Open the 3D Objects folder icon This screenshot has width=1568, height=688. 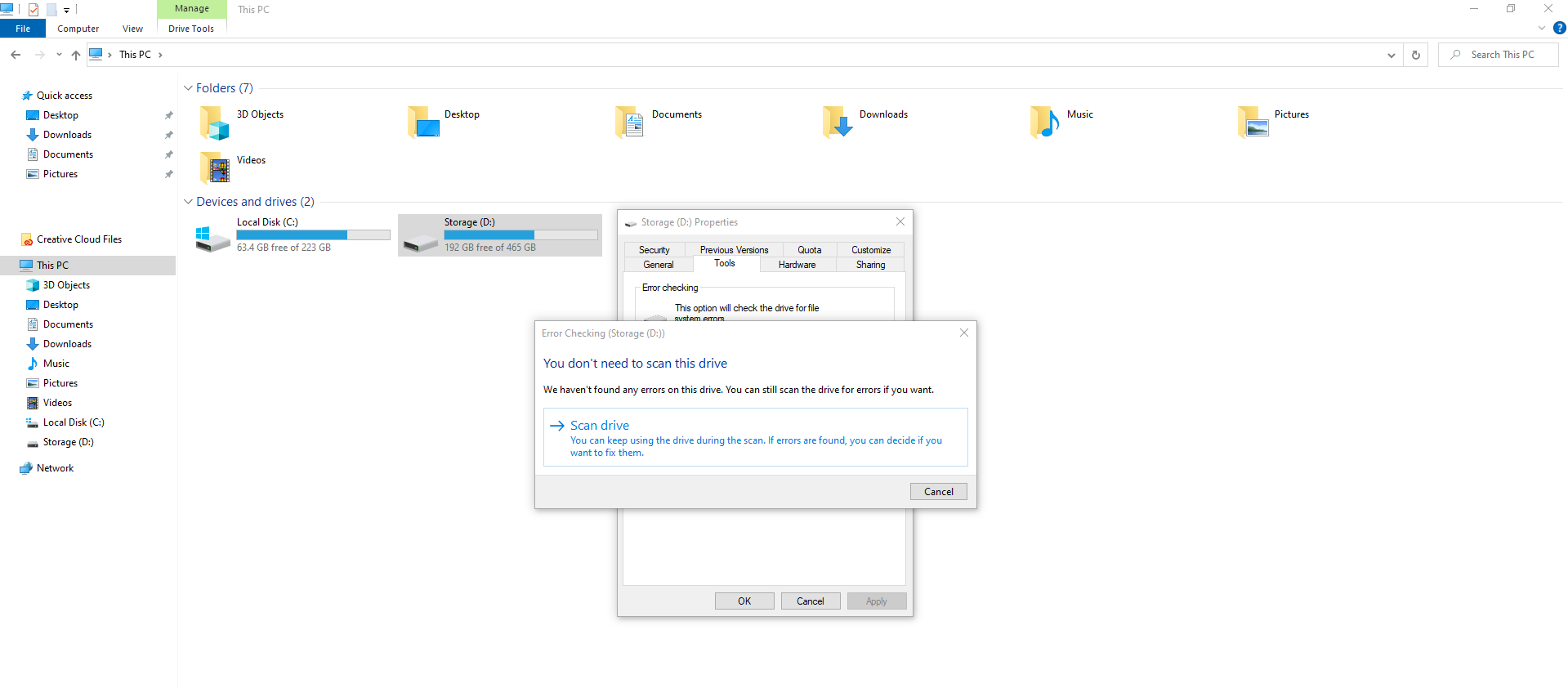click(x=215, y=123)
